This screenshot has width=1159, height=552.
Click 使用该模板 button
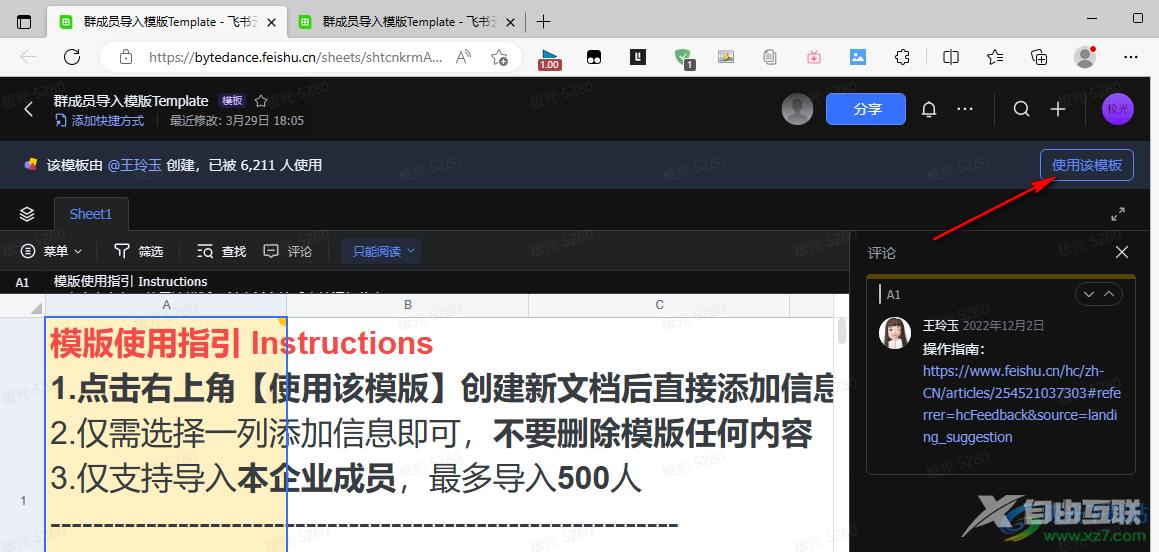coord(1087,165)
